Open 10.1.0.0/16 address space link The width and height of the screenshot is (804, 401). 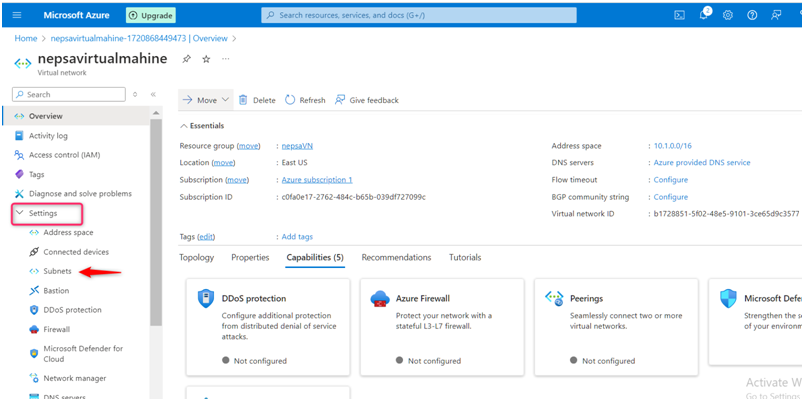pos(672,146)
